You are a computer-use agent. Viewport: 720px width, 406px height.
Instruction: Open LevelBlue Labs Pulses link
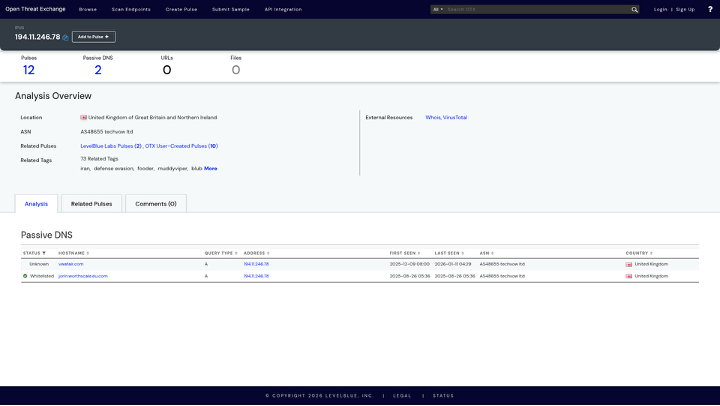coord(110,146)
